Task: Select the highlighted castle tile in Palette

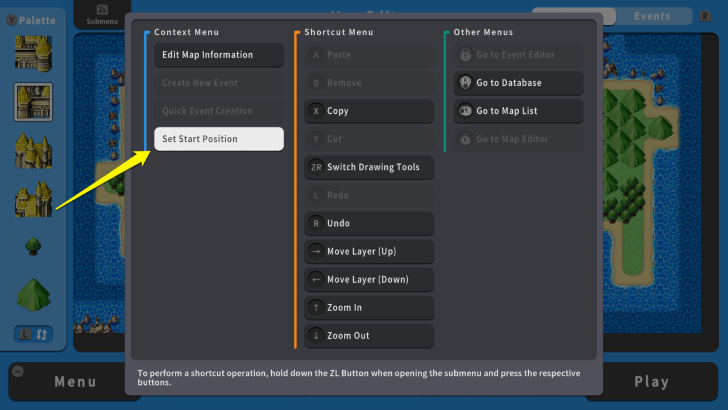Action: pos(33,102)
